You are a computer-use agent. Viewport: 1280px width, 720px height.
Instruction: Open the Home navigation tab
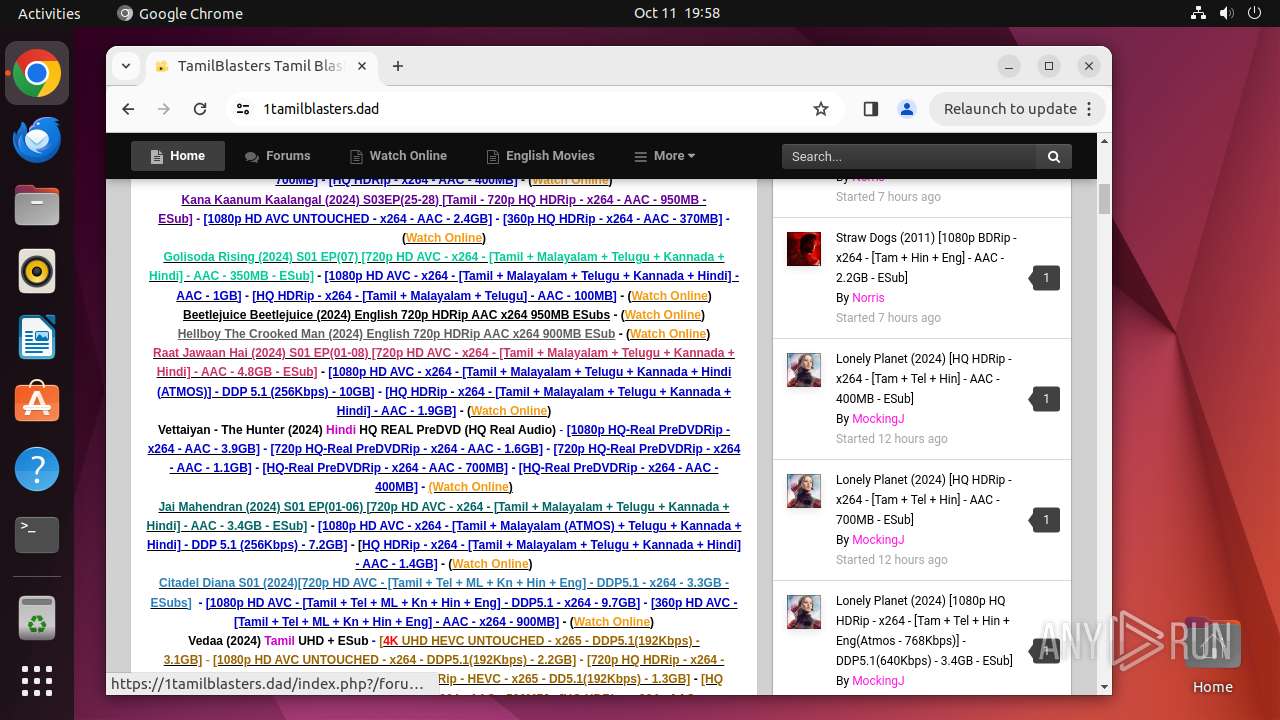[178, 156]
